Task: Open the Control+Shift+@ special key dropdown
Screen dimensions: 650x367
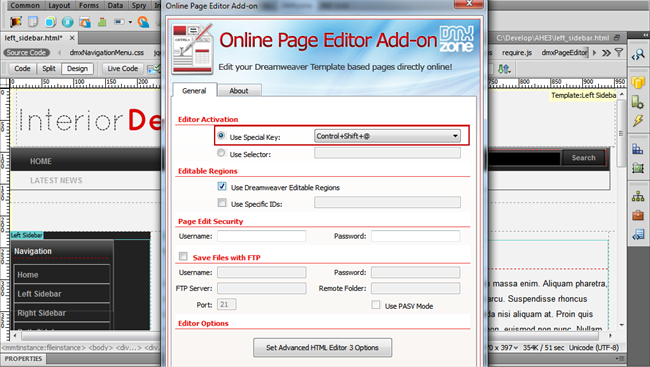Action: [x=387, y=136]
